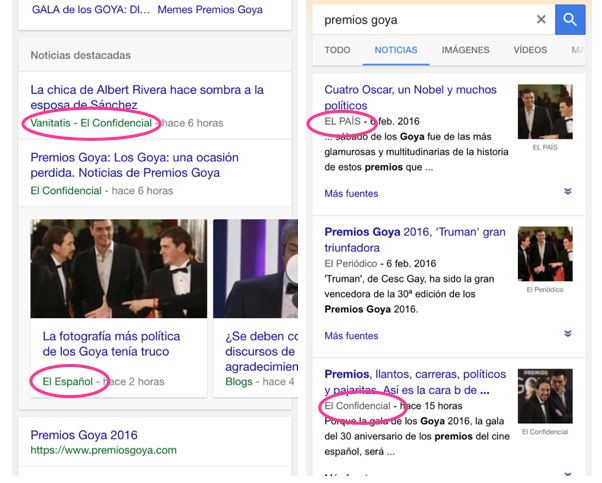Open El Confidencial article thumbnail
Screen dimensions: 602x483
coord(545,396)
